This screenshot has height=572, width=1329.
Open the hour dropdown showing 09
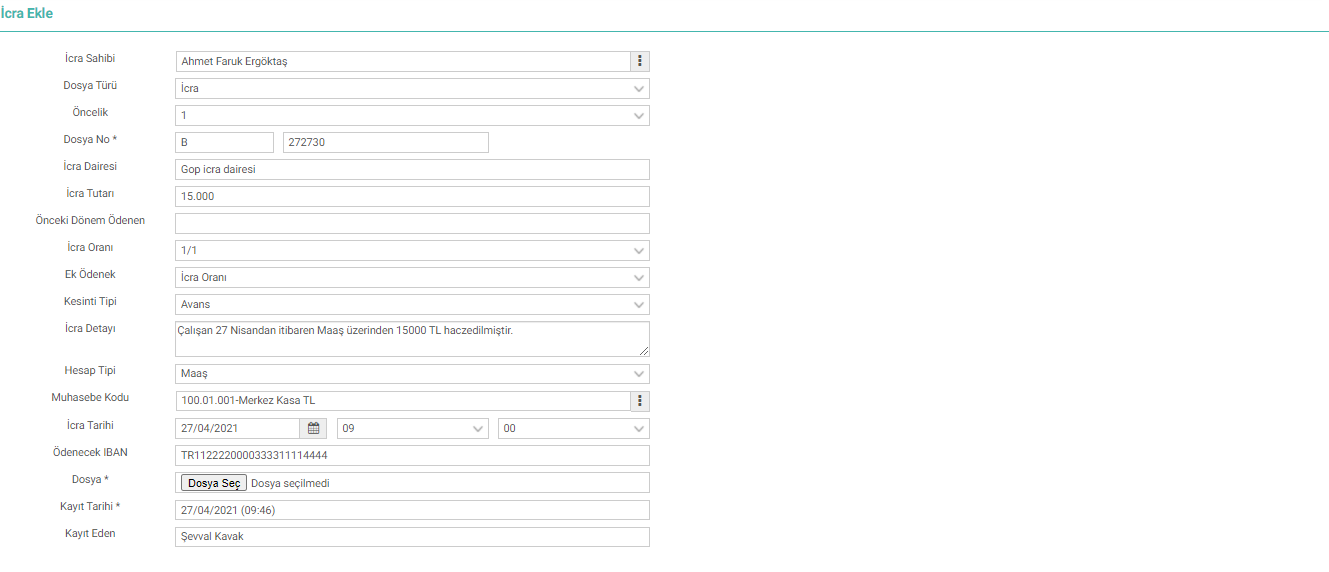(412, 429)
